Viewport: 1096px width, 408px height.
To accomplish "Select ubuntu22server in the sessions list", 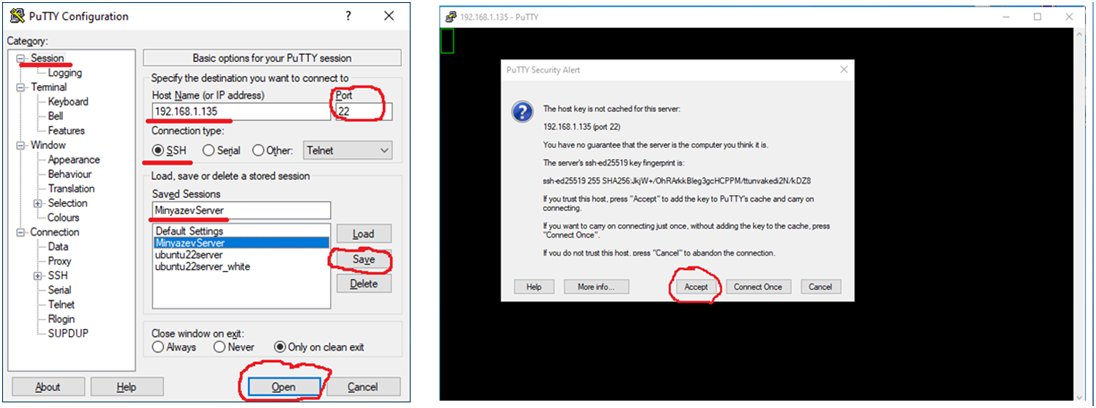I will tap(240, 254).
